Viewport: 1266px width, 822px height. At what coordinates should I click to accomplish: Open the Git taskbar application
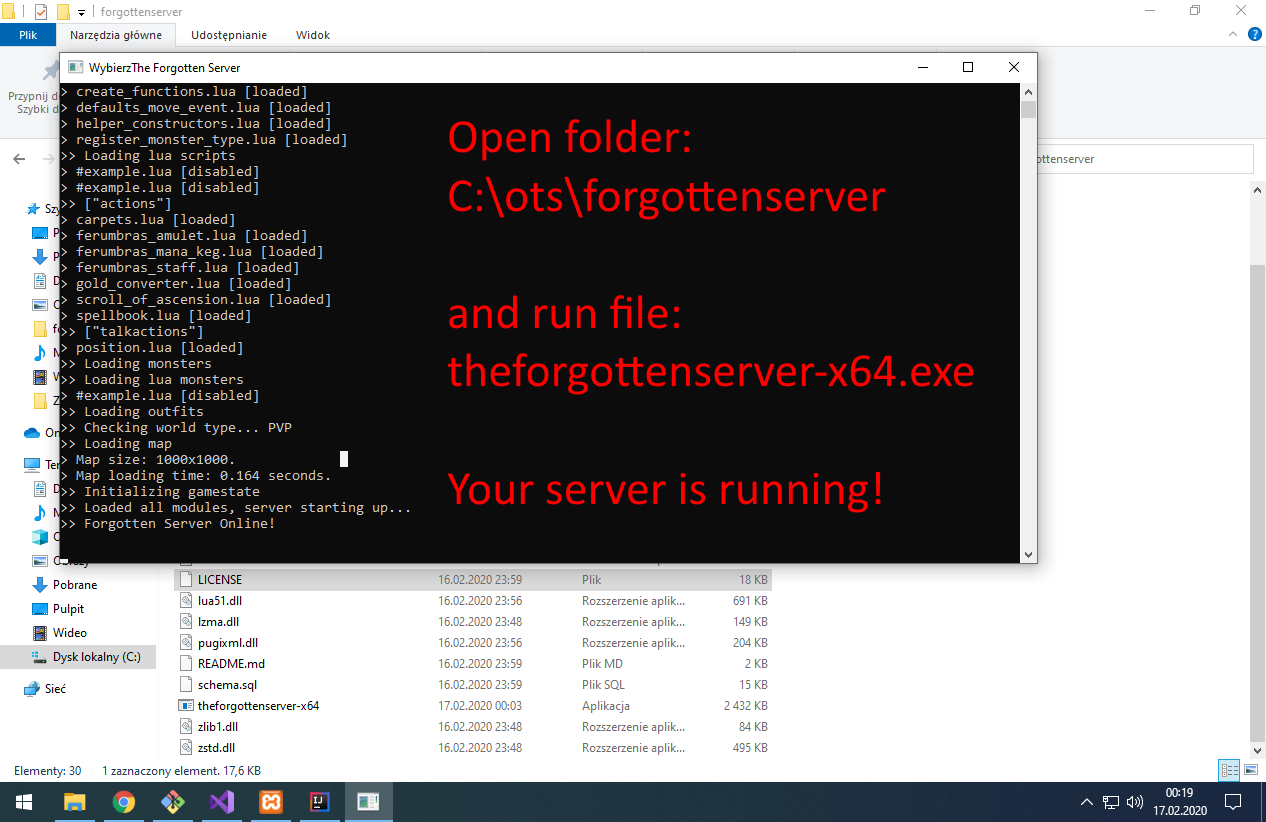pyautogui.click(x=172, y=802)
